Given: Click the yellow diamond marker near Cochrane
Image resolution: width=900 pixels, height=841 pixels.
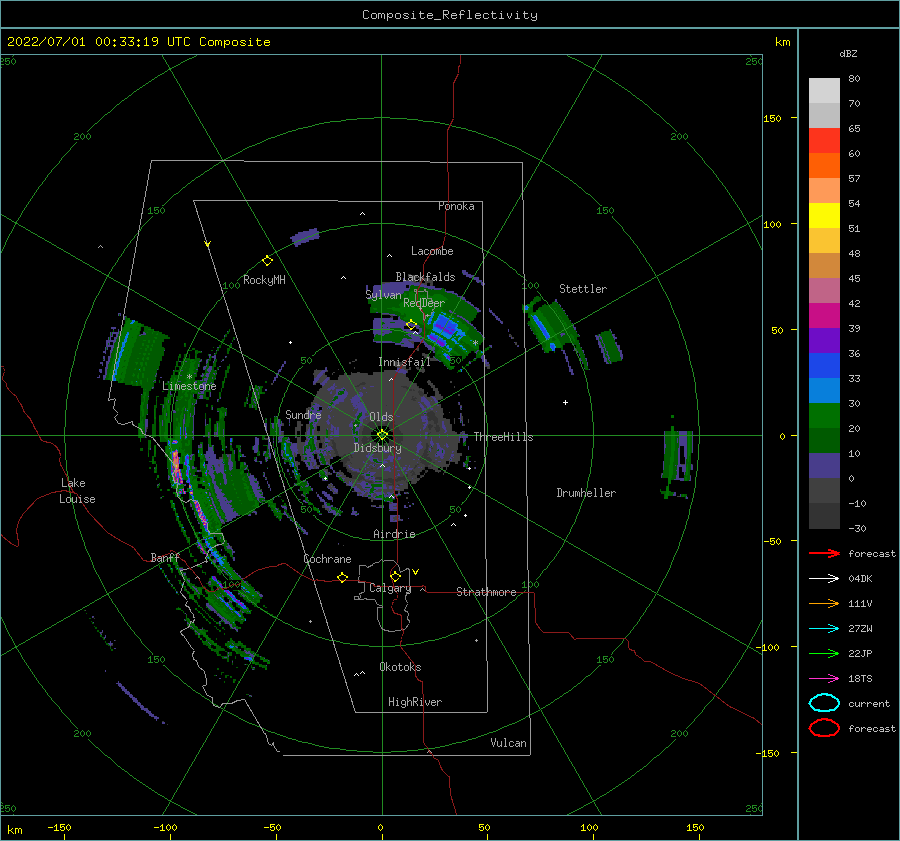Looking at the screenshot, I should (x=342, y=577).
